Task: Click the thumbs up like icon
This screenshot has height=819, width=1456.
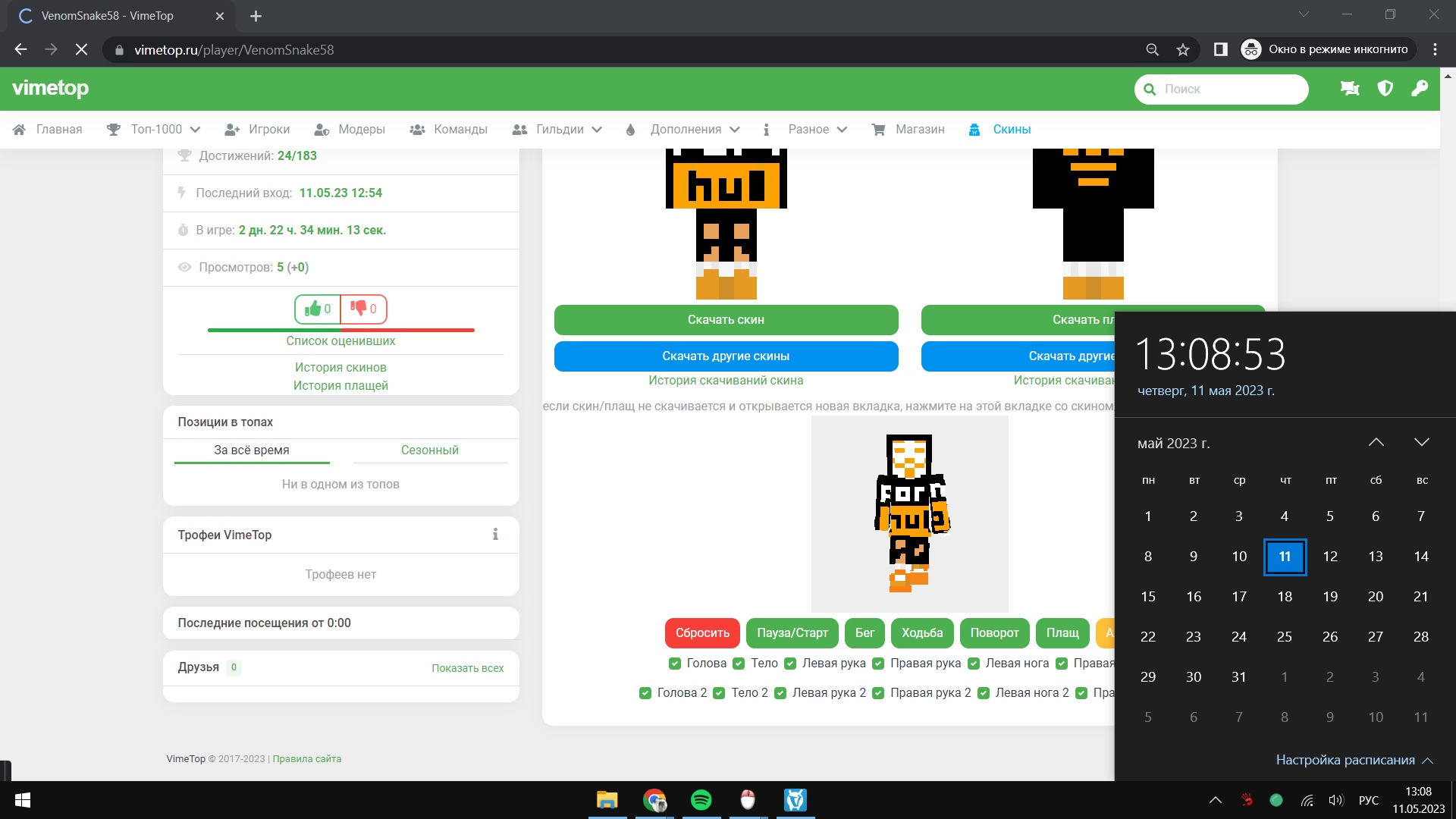Action: coord(312,309)
